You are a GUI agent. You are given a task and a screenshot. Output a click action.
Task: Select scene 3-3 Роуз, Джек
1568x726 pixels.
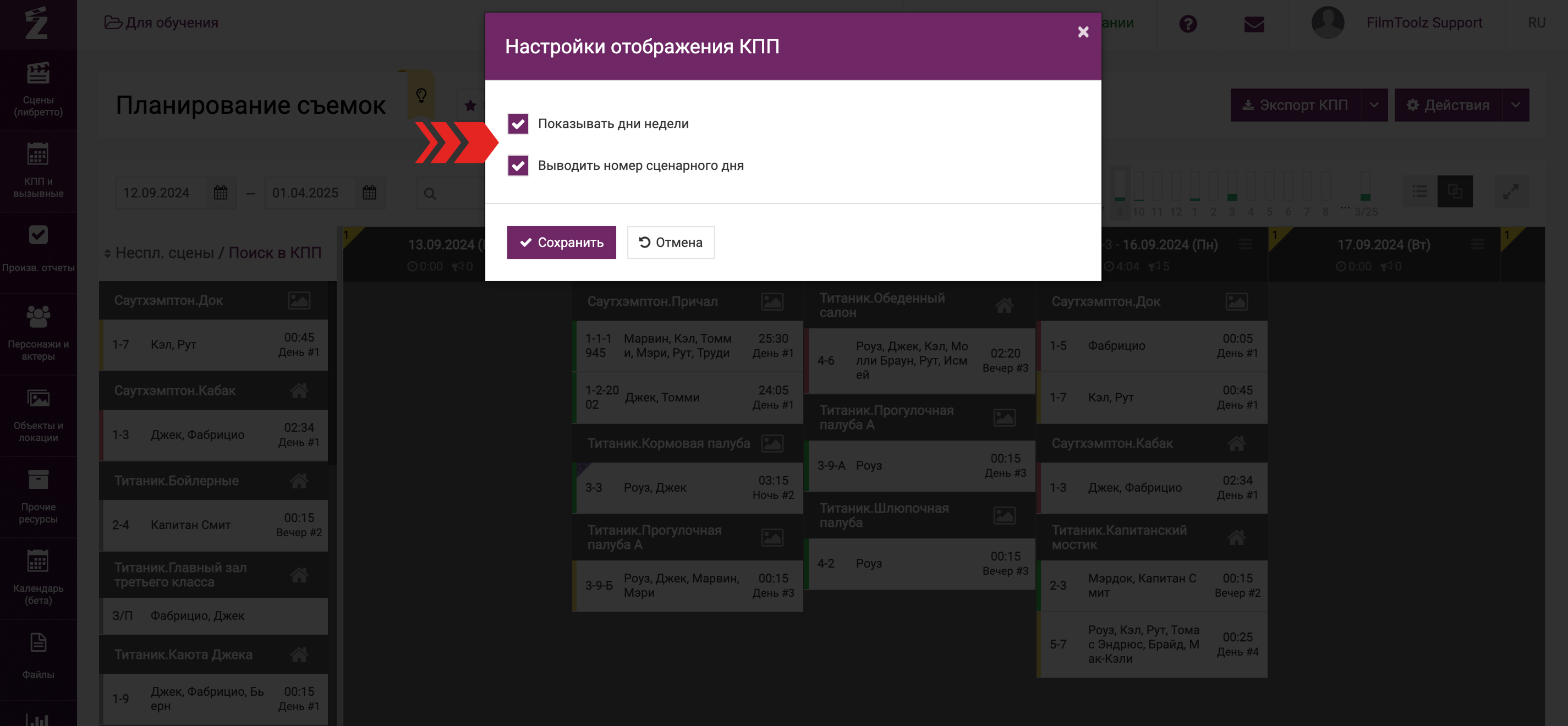coord(688,488)
